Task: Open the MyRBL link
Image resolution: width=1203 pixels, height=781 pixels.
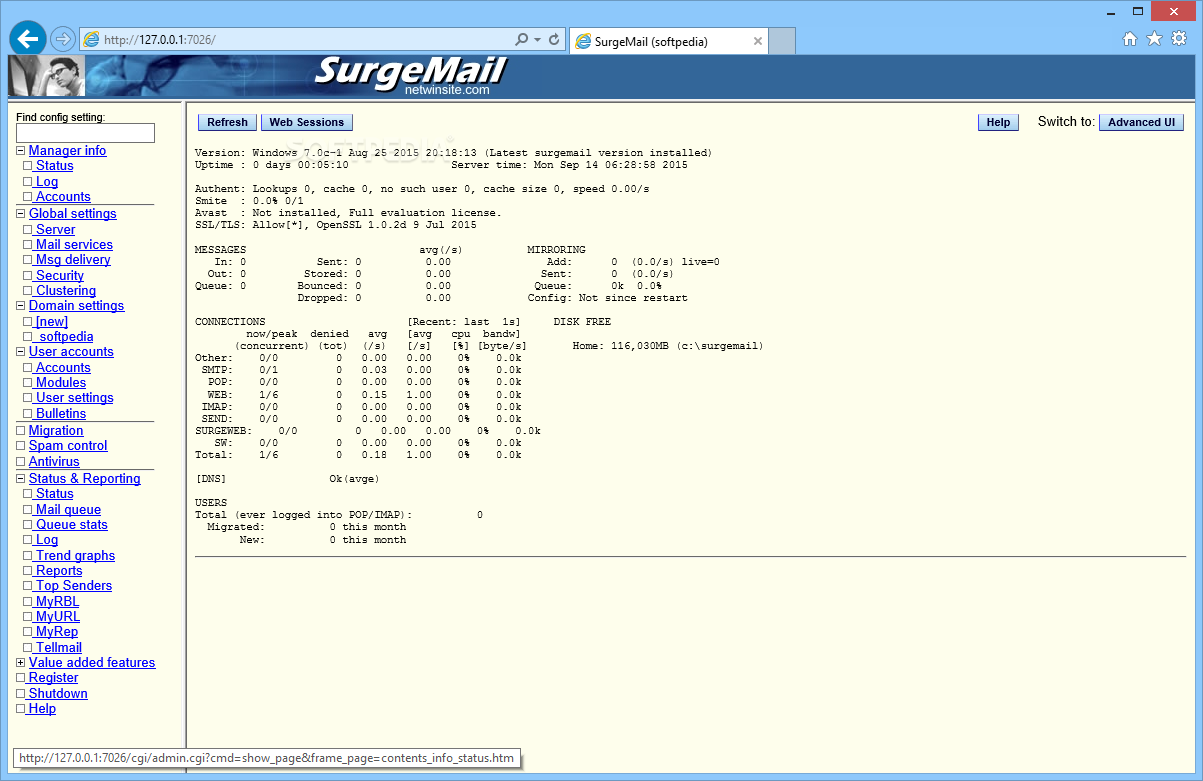Action: (57, 602)
